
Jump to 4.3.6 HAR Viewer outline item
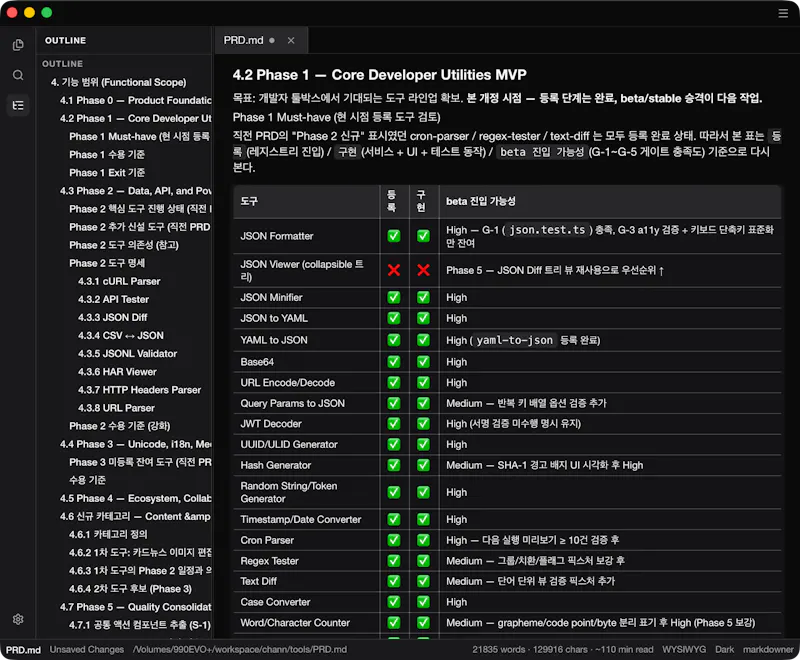pyautogui.click(x=117, y=372)
